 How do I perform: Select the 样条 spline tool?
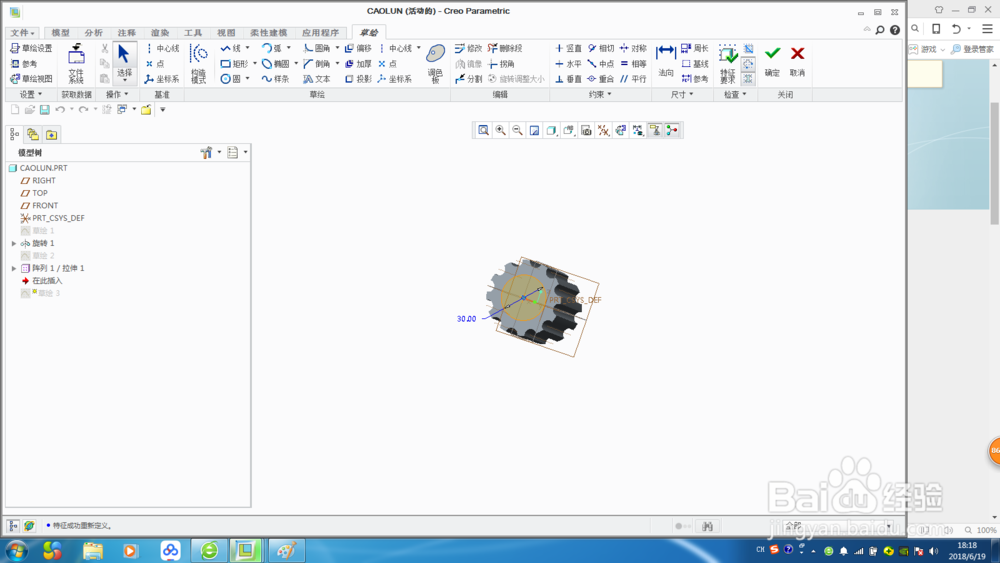point(276,79)
